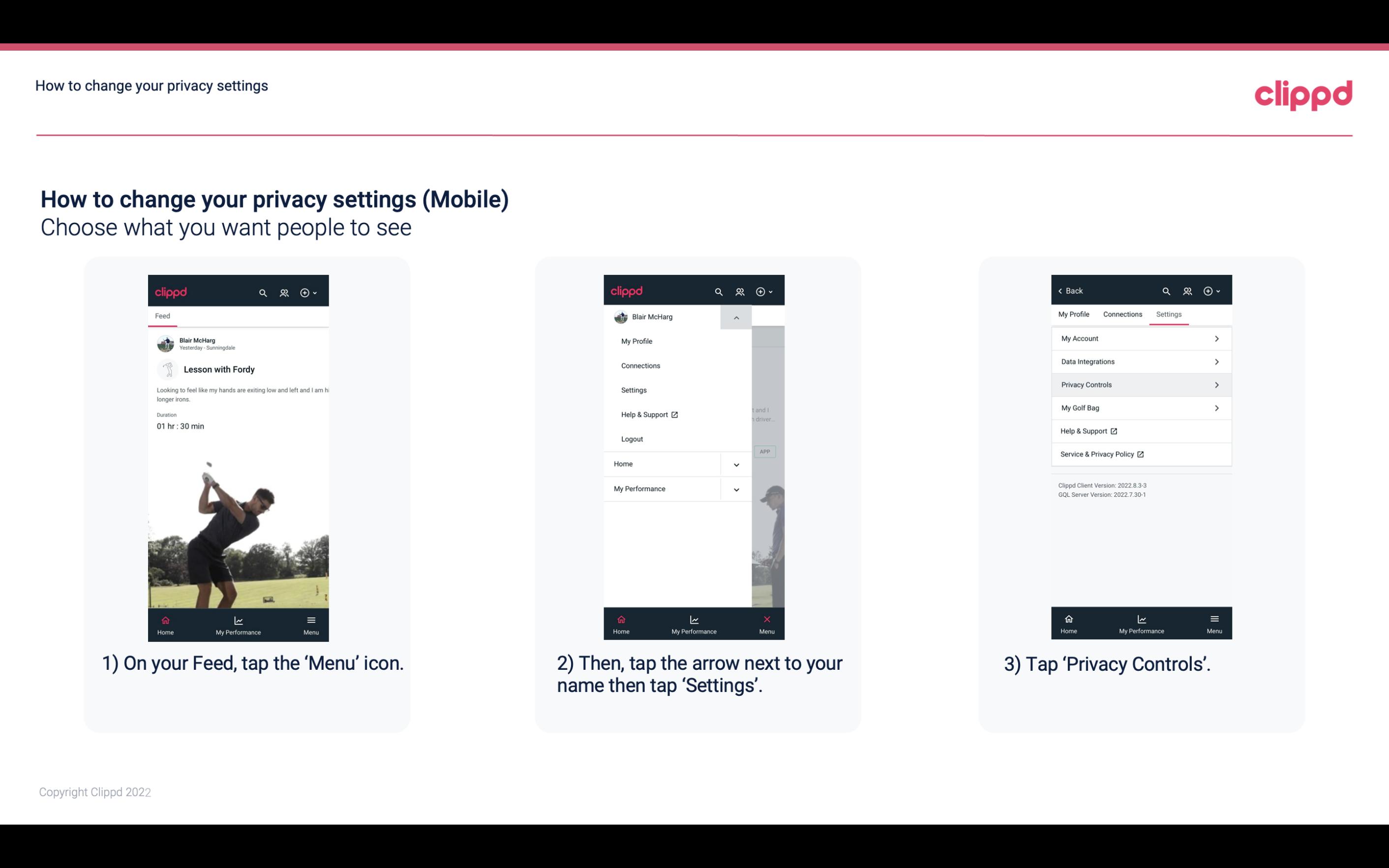The image size is (1389, 868).
Task: Tap the Logout menu item
Action: 631,438
